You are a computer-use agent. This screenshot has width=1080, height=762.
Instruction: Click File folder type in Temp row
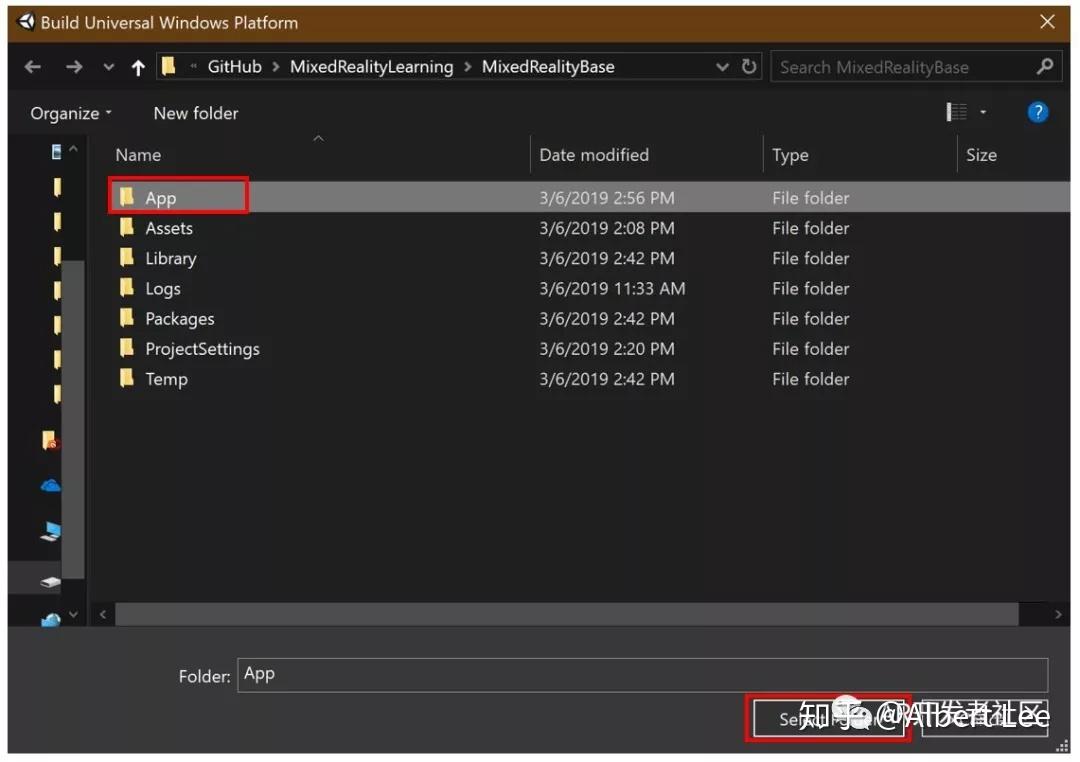tap(811, 380)
